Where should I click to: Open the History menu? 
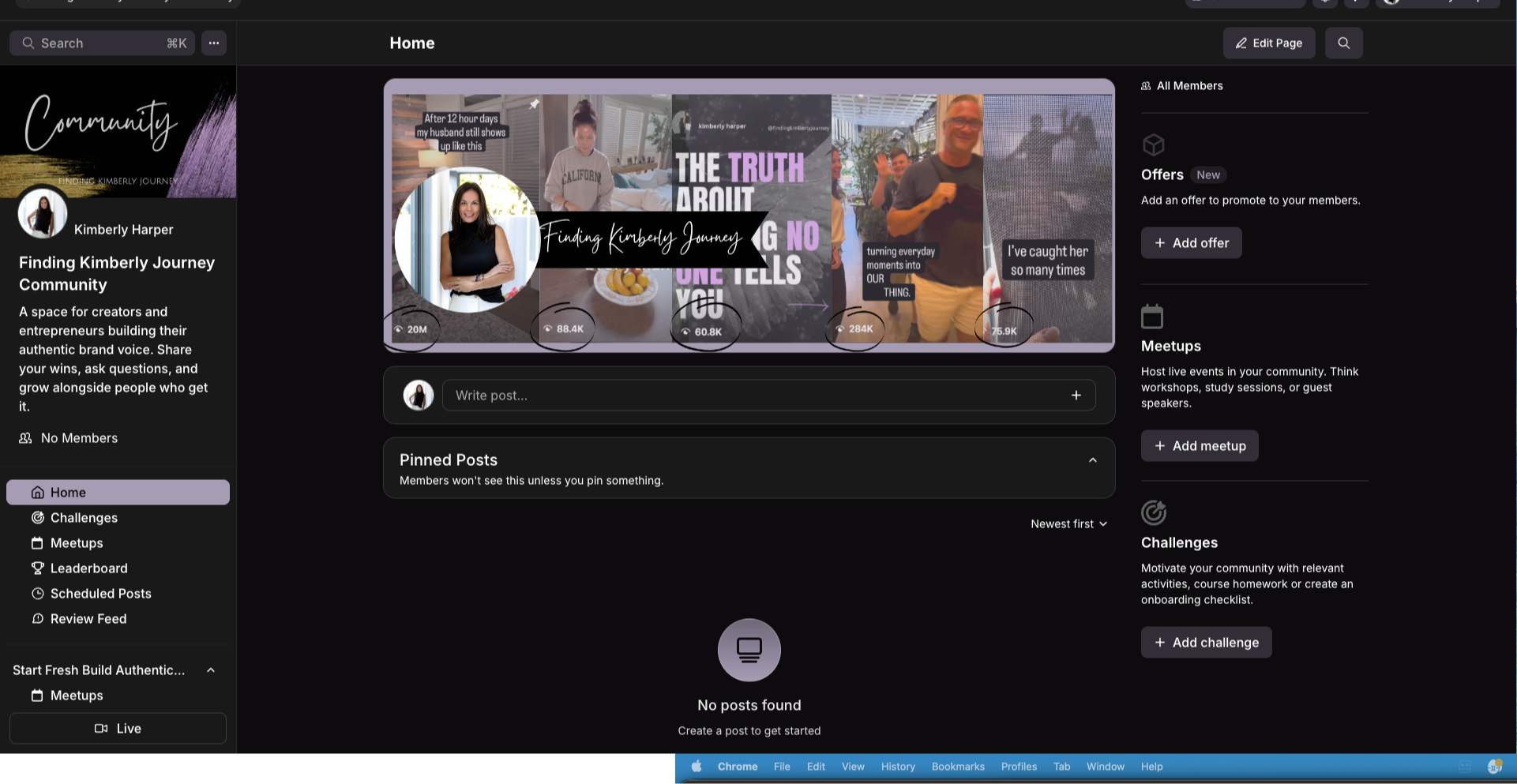click(898, 767)
